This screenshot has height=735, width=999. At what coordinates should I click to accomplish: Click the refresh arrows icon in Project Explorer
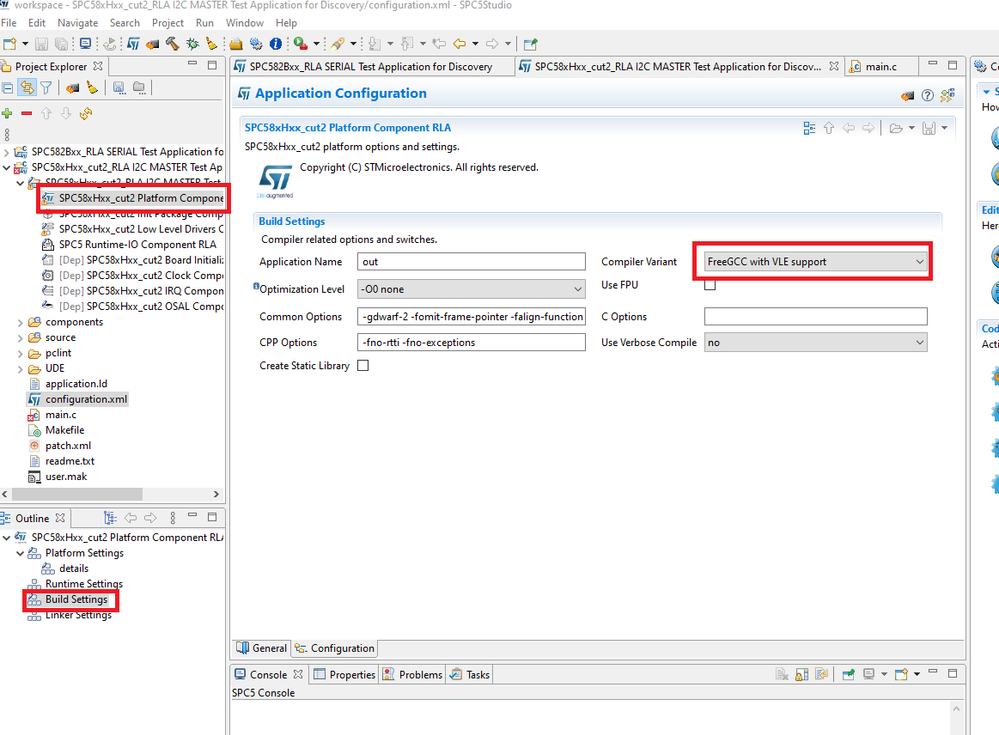[86, 113]
